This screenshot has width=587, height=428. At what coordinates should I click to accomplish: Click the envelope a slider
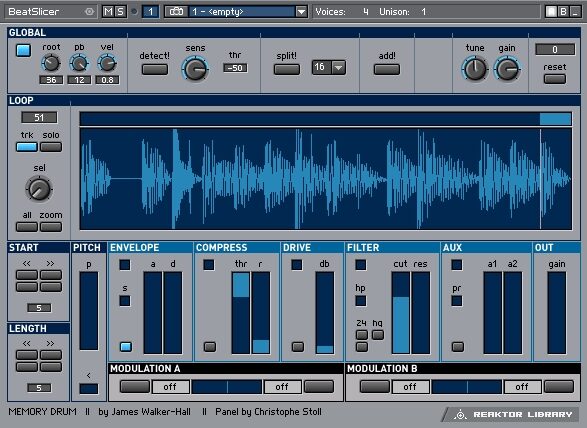pyautogui.click(x=153, y=313)
